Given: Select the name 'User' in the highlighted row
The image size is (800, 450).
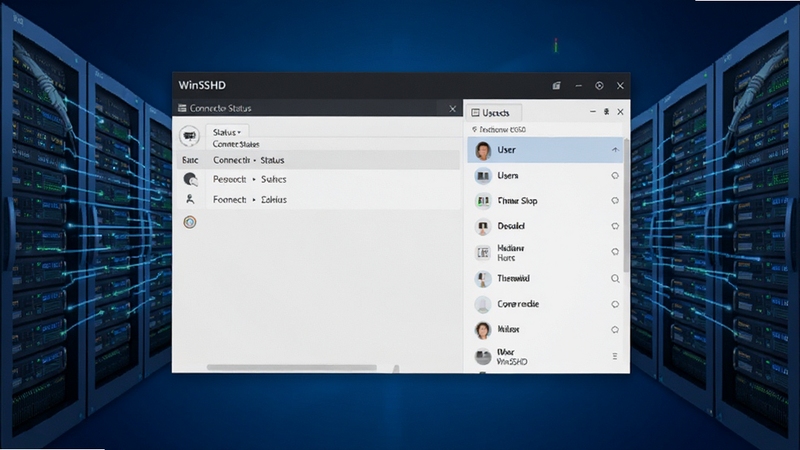Looking at the screenshot, I should tap(507, 150).
